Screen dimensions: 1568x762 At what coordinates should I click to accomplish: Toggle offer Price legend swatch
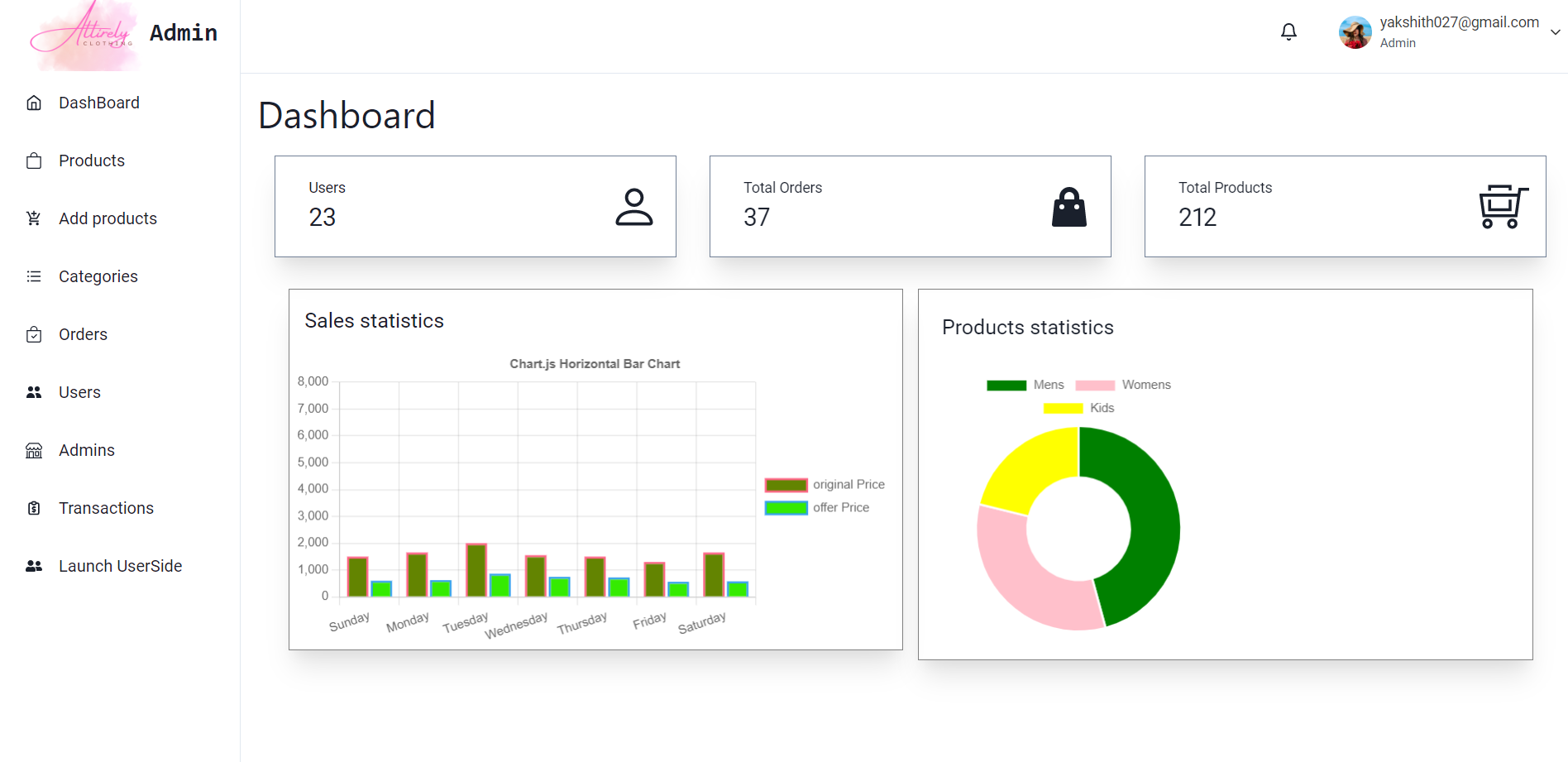click(x=786, y=508)
